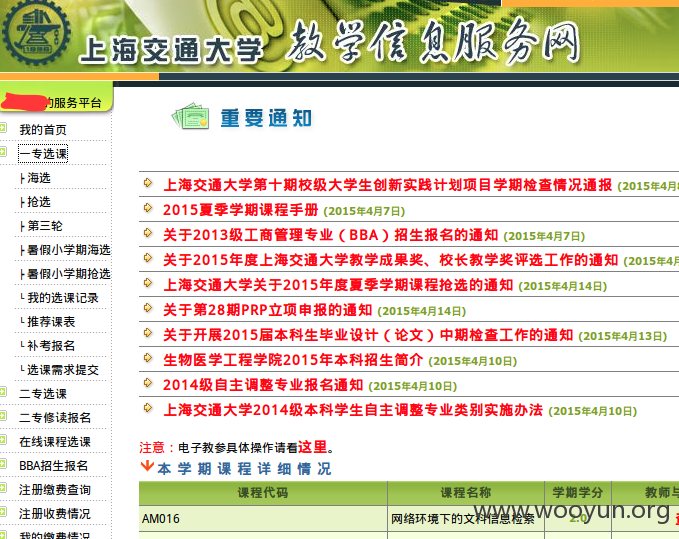Open 关于2013级工商管理专业（BBA）招生报名的通知
The image size is (679, 539).
click(x=330, y=235)
